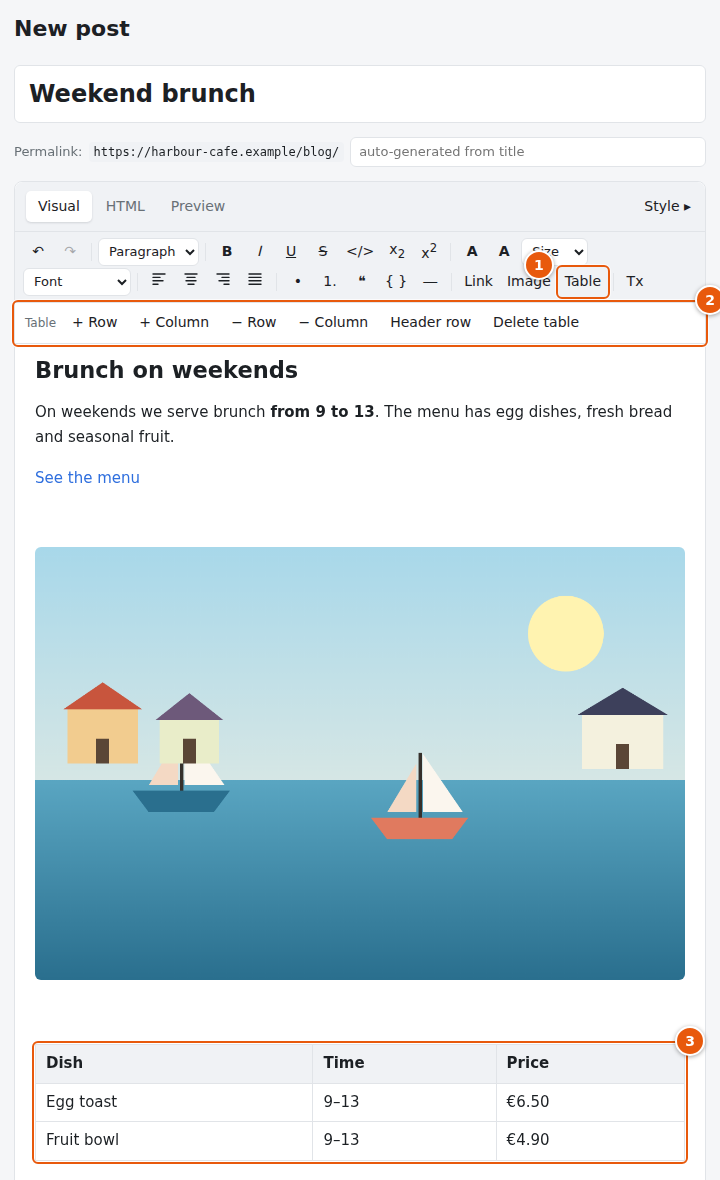
Task: Open highlight color picker (second A)
Action: 504,251
